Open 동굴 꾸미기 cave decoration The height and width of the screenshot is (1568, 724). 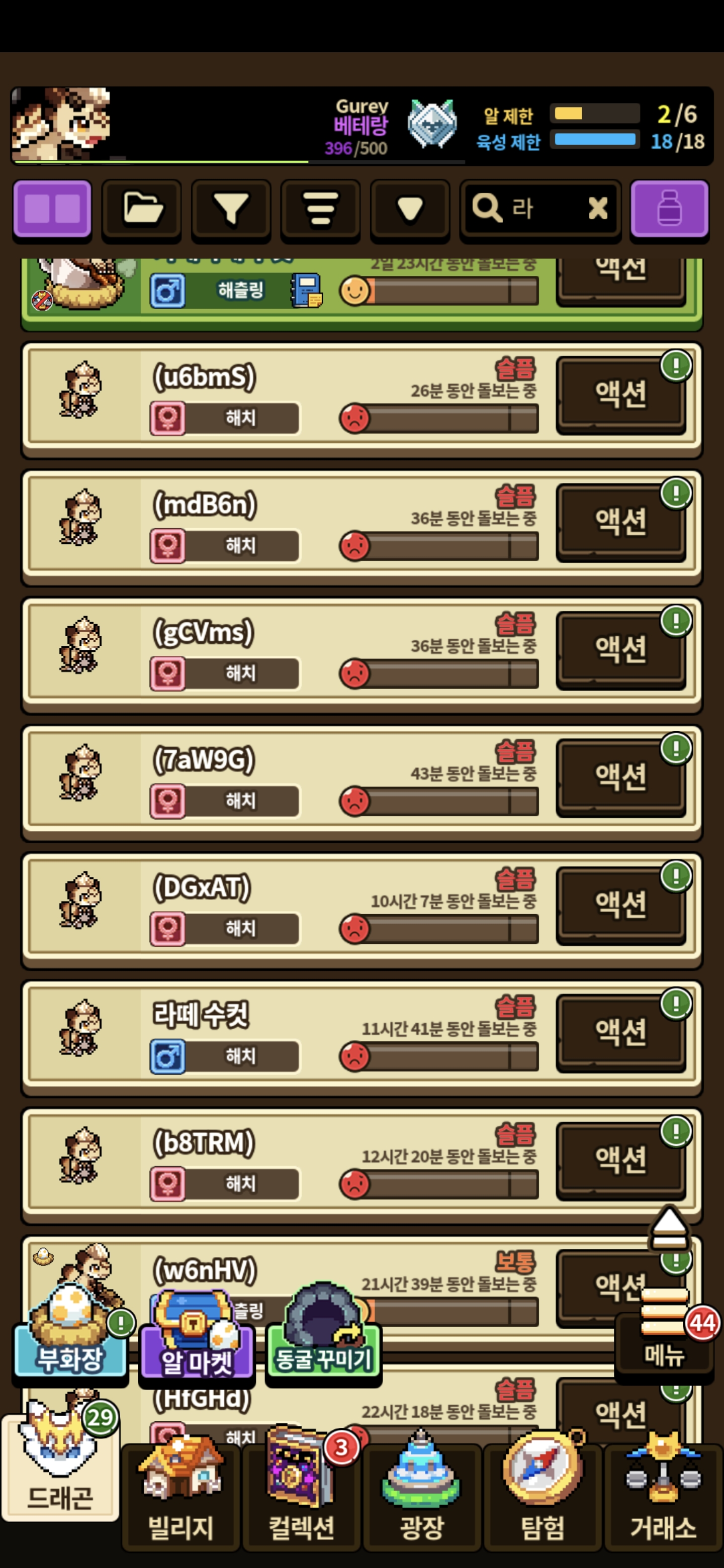click(323, 1331)
